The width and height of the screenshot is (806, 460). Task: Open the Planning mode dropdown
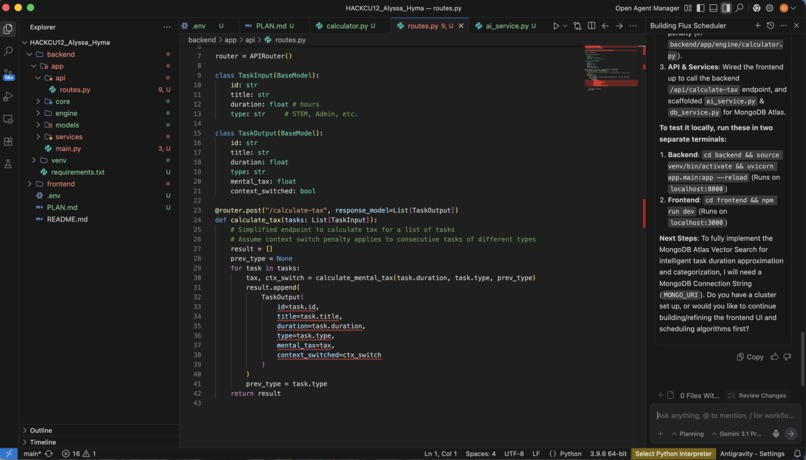[688, 434]
